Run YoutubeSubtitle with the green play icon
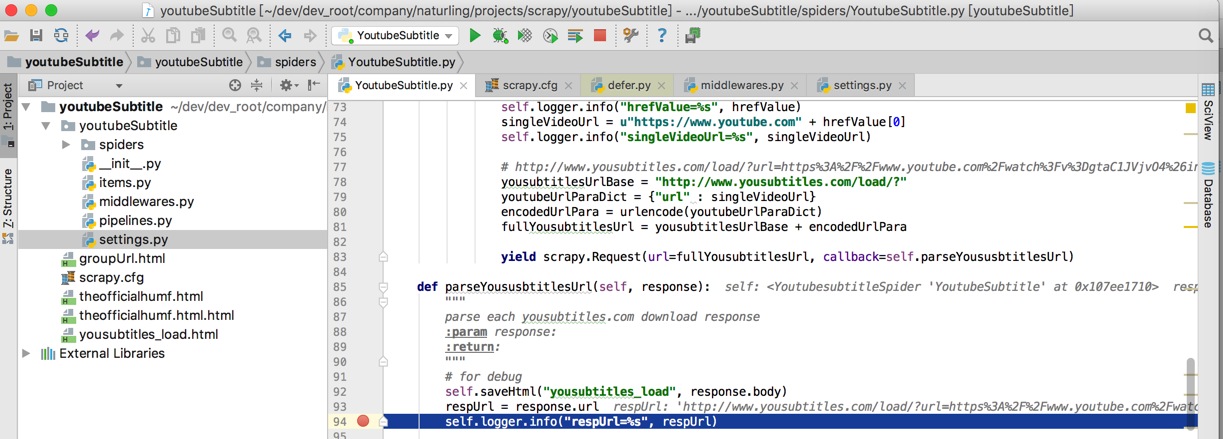Viewport: 1223px width, 439px height. [x=475, y=36]
